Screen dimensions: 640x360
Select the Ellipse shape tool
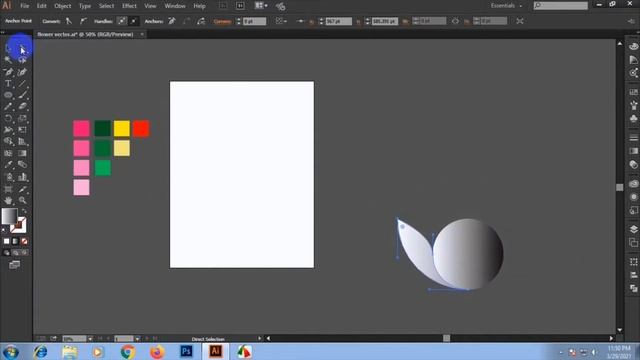click(x=8, y=95)
